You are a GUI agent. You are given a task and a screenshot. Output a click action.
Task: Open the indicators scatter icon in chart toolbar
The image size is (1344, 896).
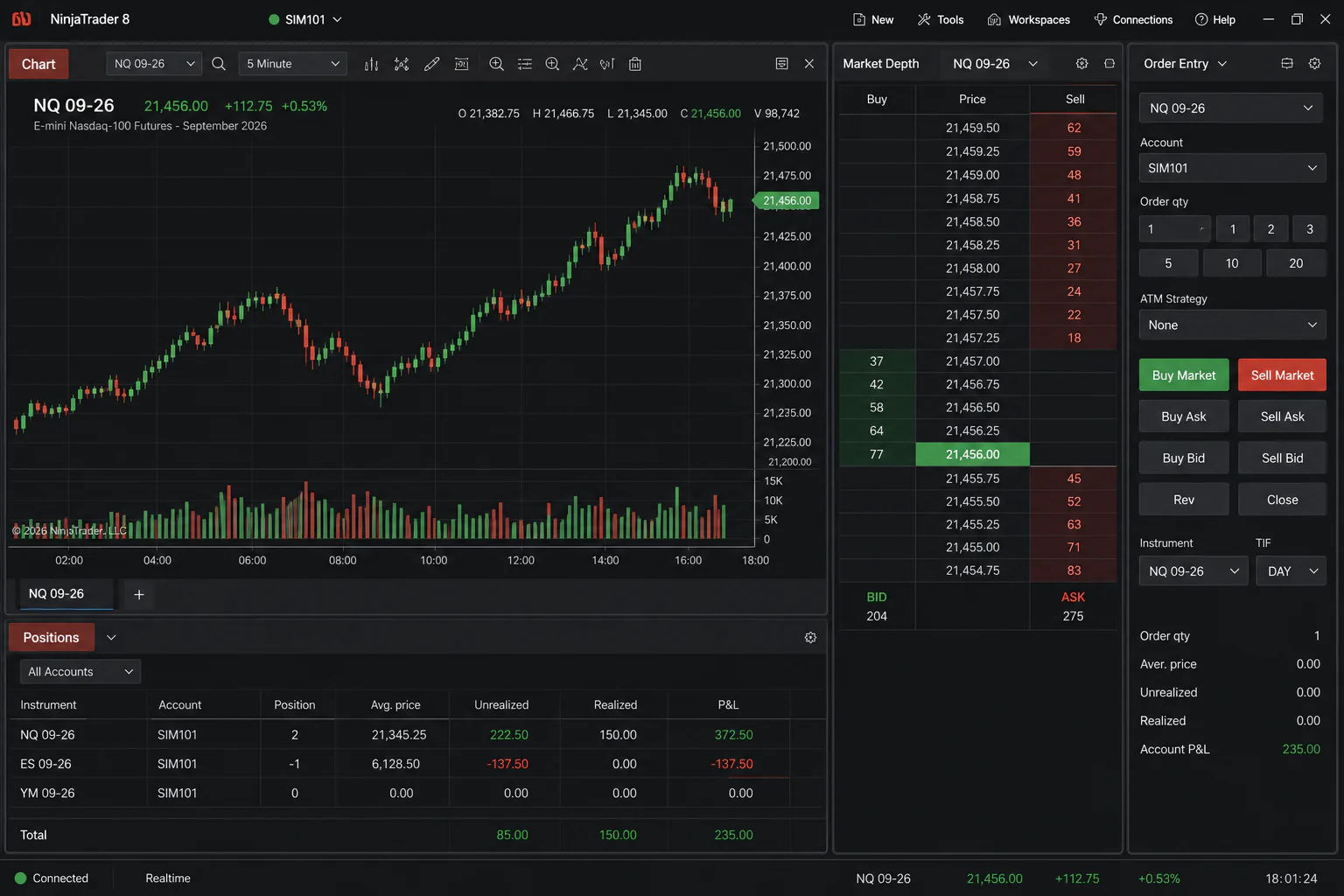(402, 64)
